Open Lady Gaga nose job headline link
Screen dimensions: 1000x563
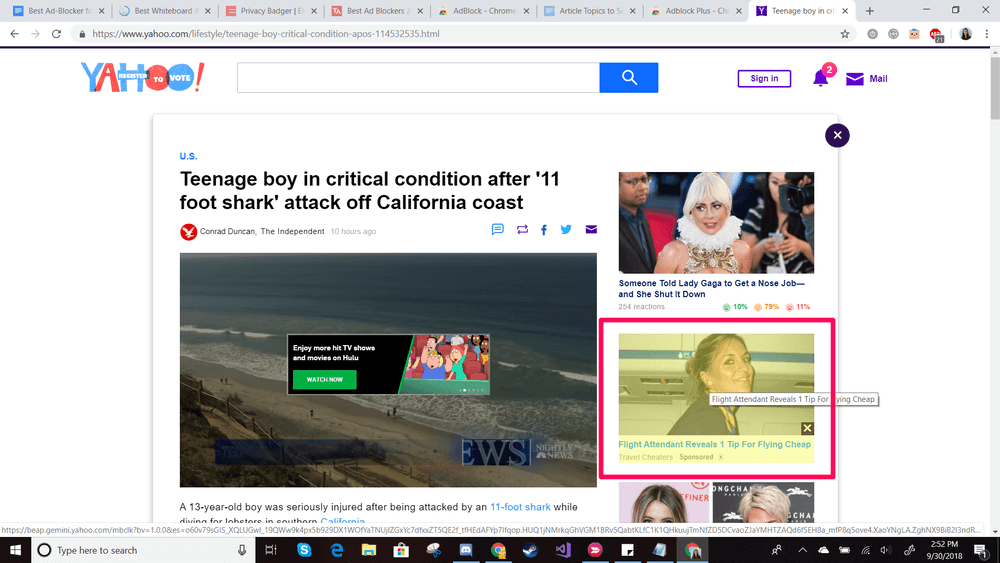point(711,289)
